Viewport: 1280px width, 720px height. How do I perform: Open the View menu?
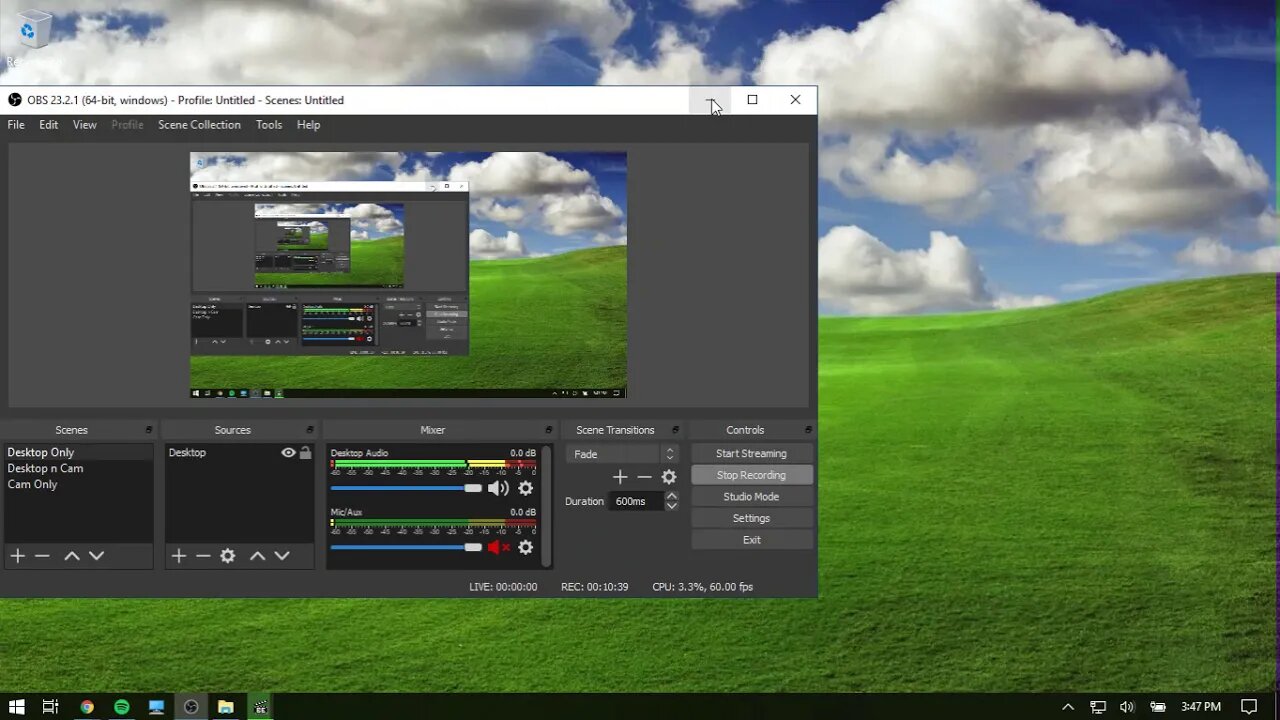tap(85, 125)
